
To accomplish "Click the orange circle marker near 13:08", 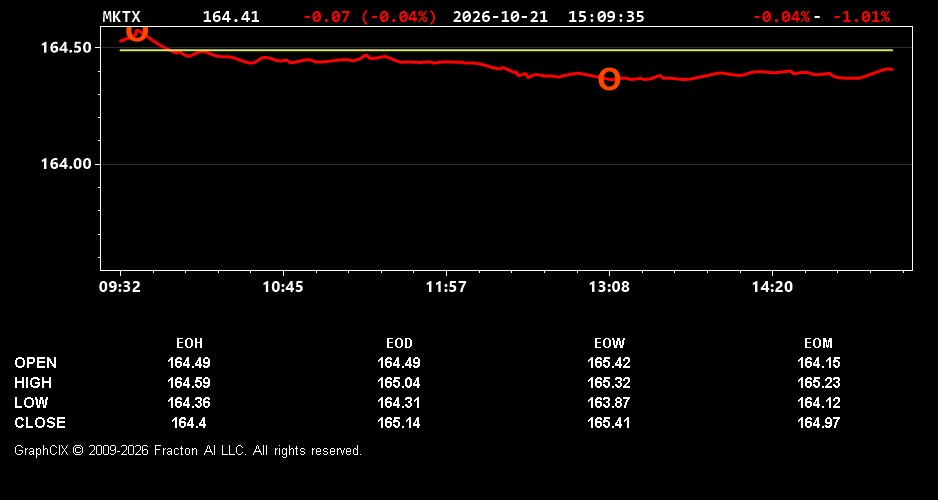I will click(609, 79).
